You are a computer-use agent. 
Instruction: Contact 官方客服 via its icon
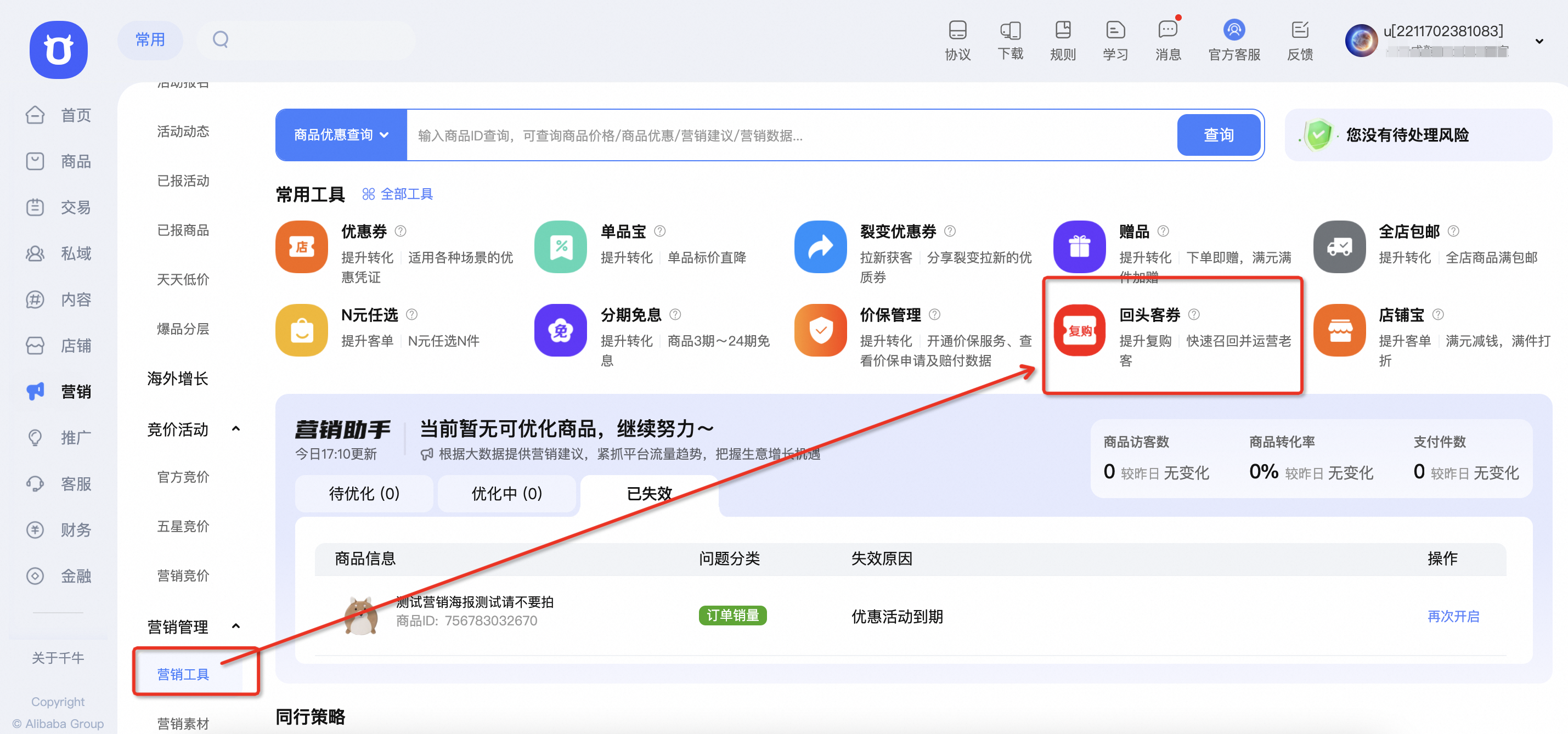pos(1234,30)
